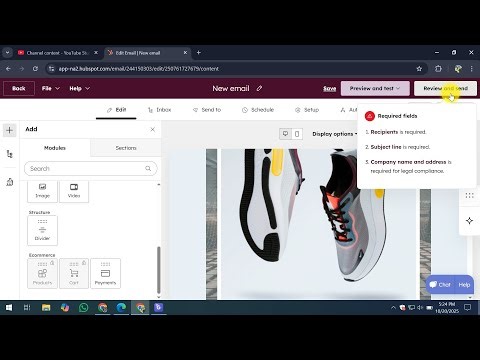Go to the Setup tab
The height and width of the screenshot is (360, 480).
pos(307,110)
